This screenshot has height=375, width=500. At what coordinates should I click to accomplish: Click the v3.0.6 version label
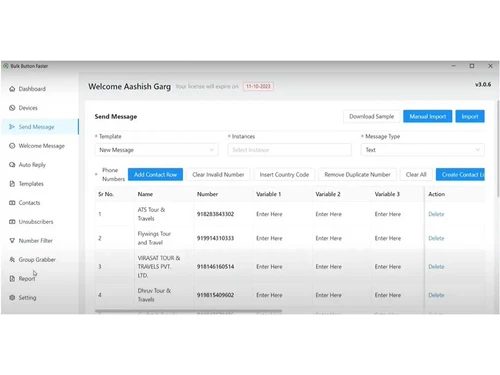[483, 85]
